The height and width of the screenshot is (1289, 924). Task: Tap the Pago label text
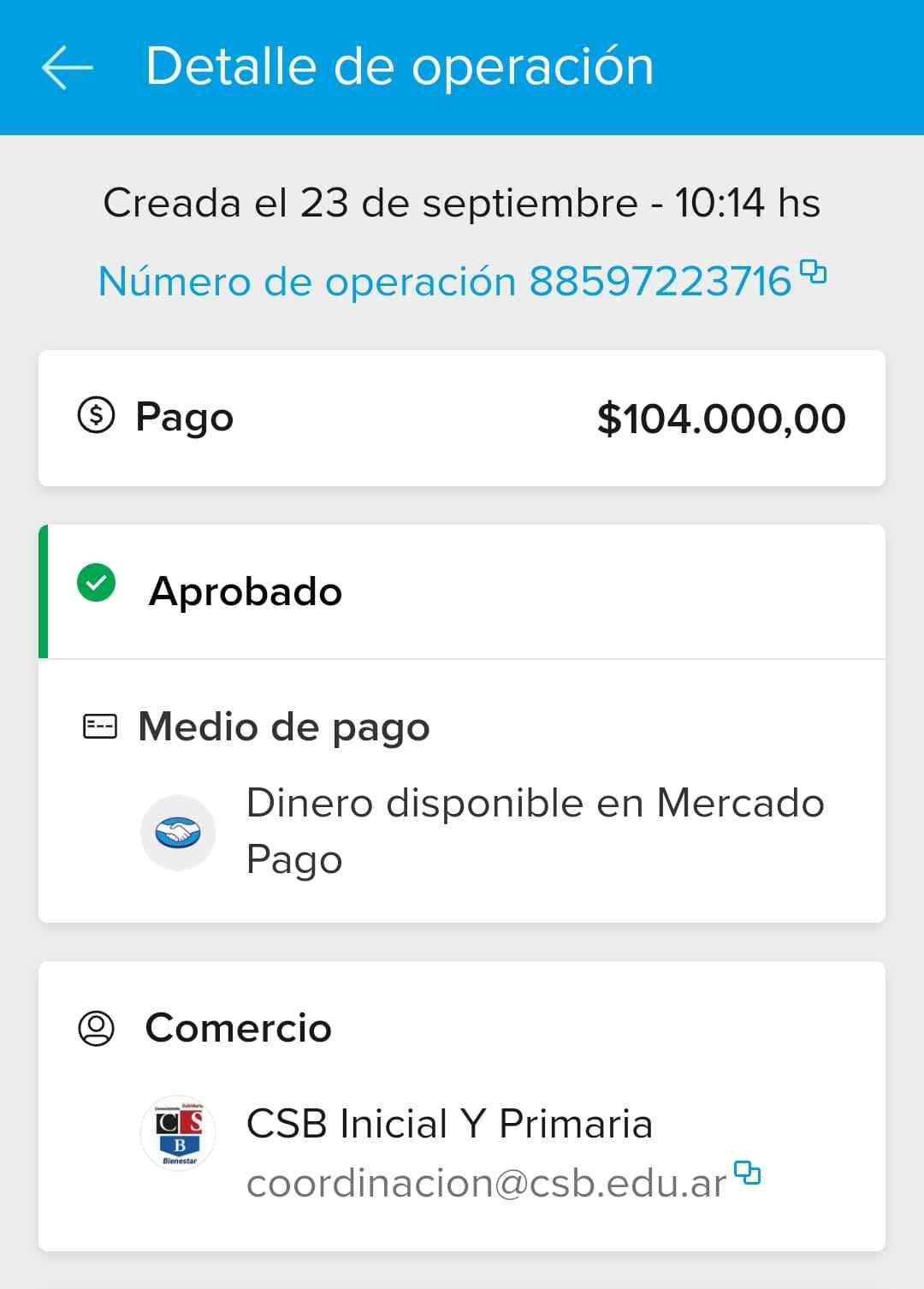184,418
